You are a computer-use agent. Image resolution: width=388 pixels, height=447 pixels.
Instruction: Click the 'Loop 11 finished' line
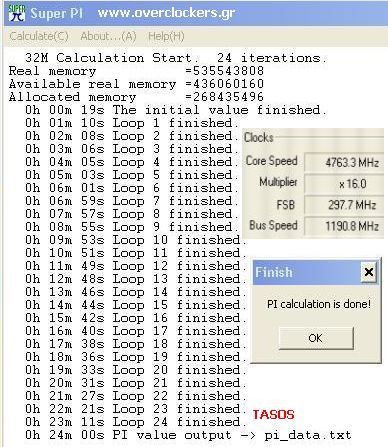click(x=136, y=253)
